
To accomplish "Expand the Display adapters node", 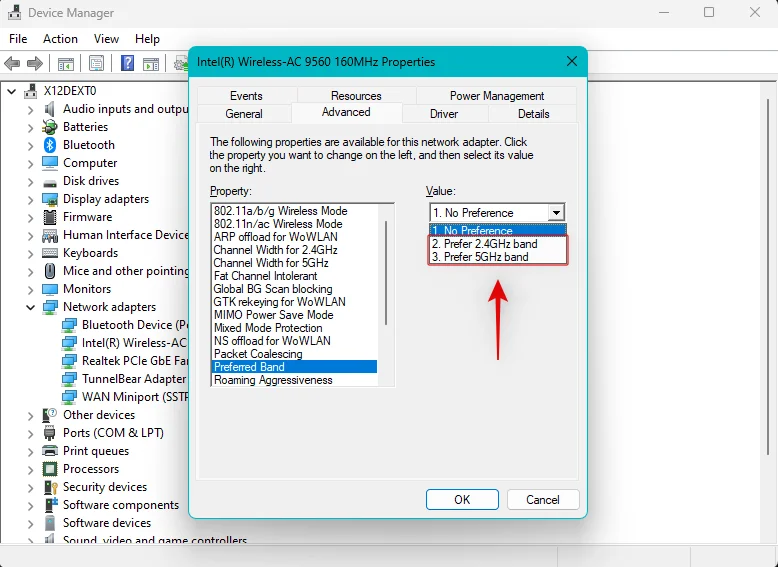I will click(31, 199).
